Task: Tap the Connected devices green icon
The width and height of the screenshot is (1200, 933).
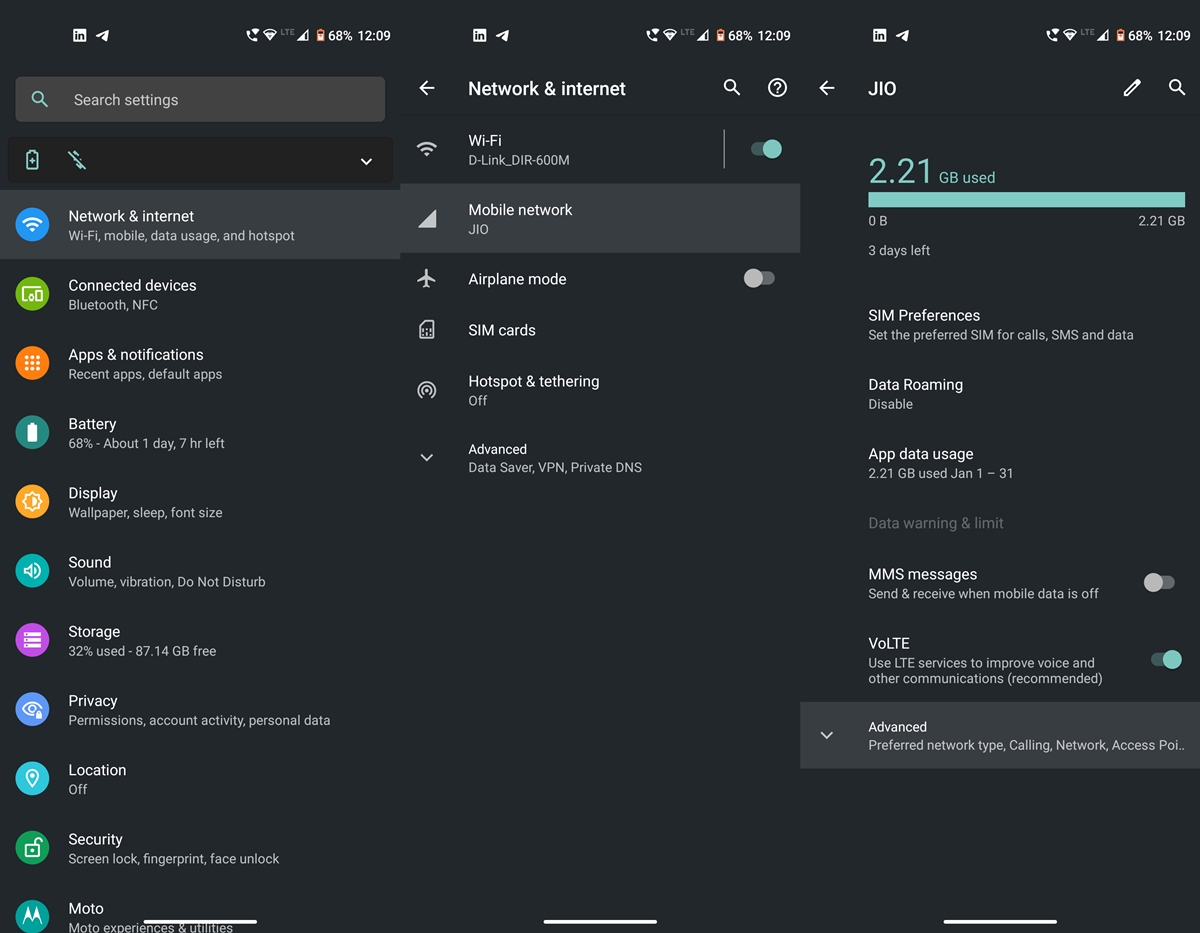Action: 32,294
